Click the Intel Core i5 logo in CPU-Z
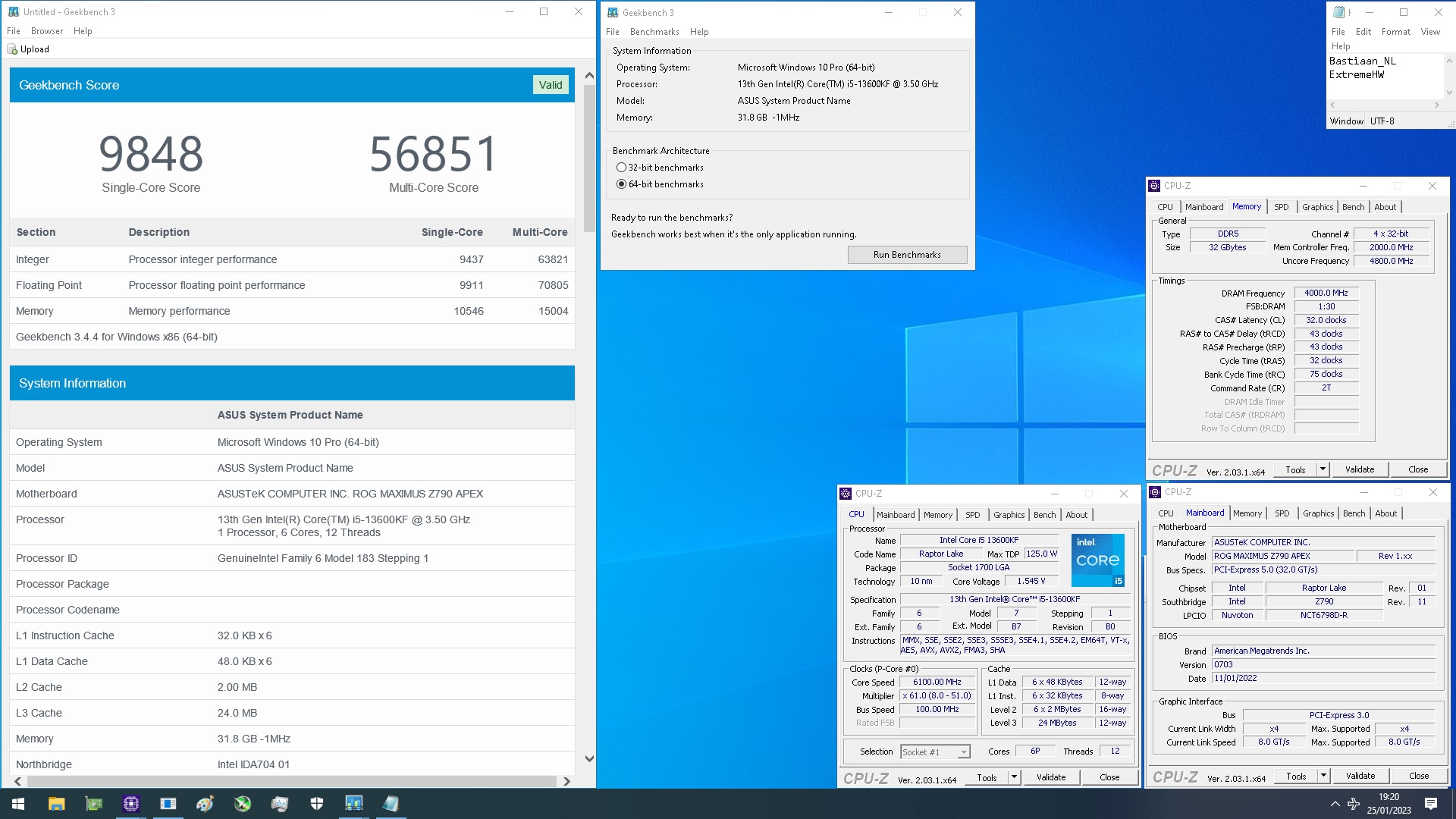 tap(1097, 560)
